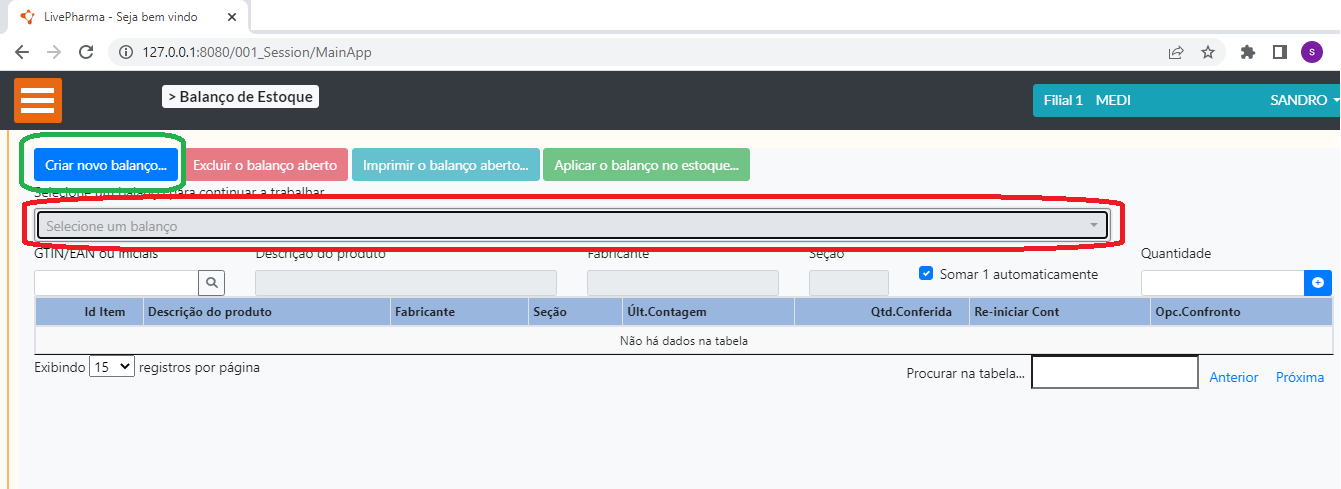Click the browser share page icon

coord(1176,52)
